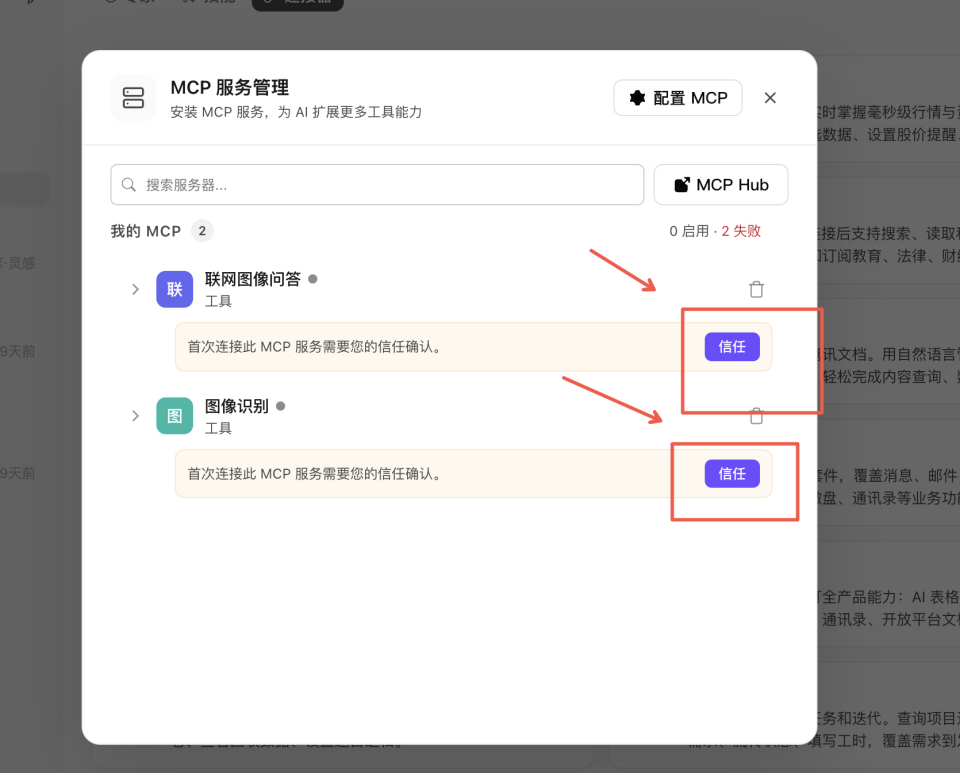Click the MCP 服务管理 dialog title
Screen dimensions: 960x773
click(230, 88)
